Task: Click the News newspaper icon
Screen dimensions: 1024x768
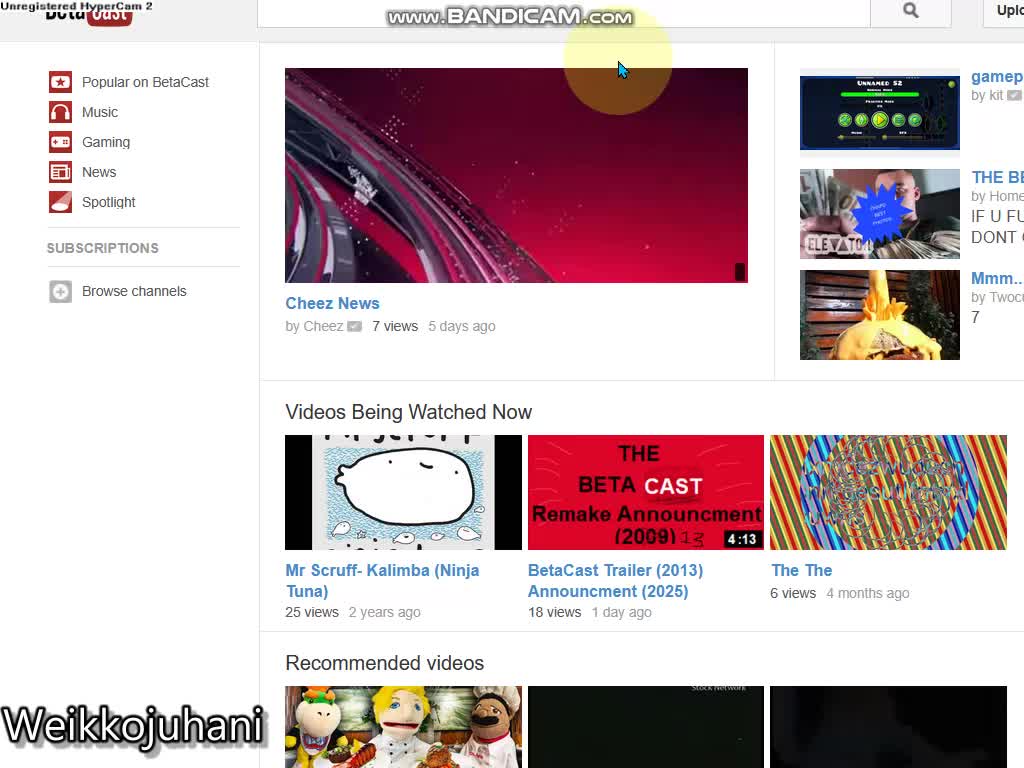Action: (x=60, y=172)
